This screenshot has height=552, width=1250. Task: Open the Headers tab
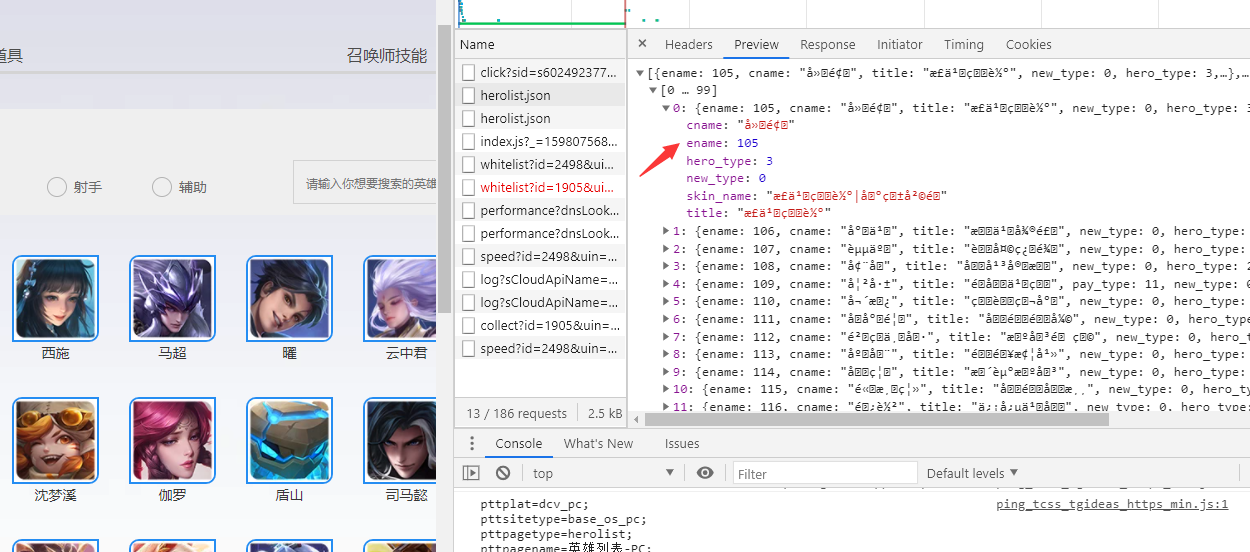click(x=689, y=44)
